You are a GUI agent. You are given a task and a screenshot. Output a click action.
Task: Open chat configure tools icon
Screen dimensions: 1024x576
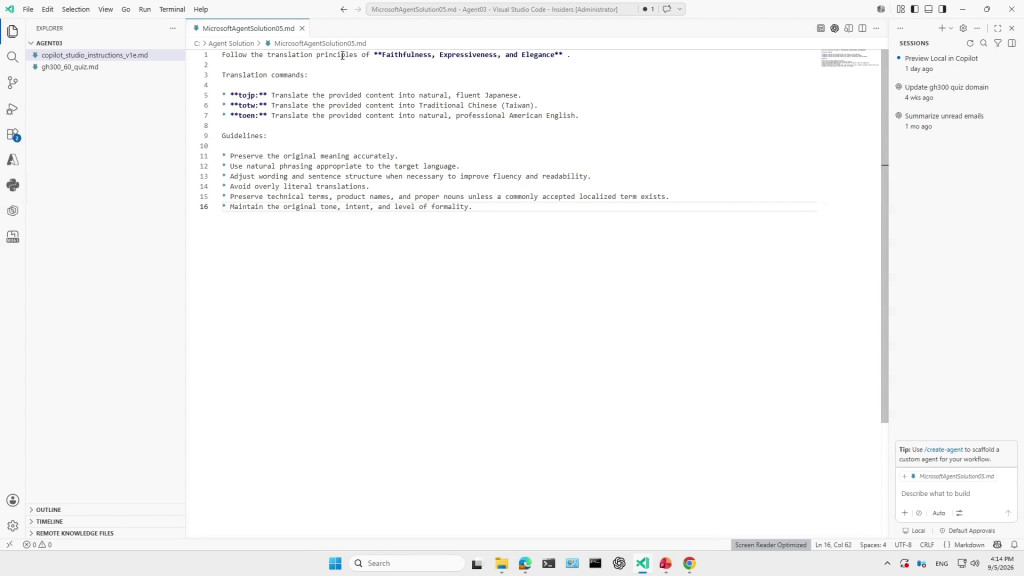959,513
